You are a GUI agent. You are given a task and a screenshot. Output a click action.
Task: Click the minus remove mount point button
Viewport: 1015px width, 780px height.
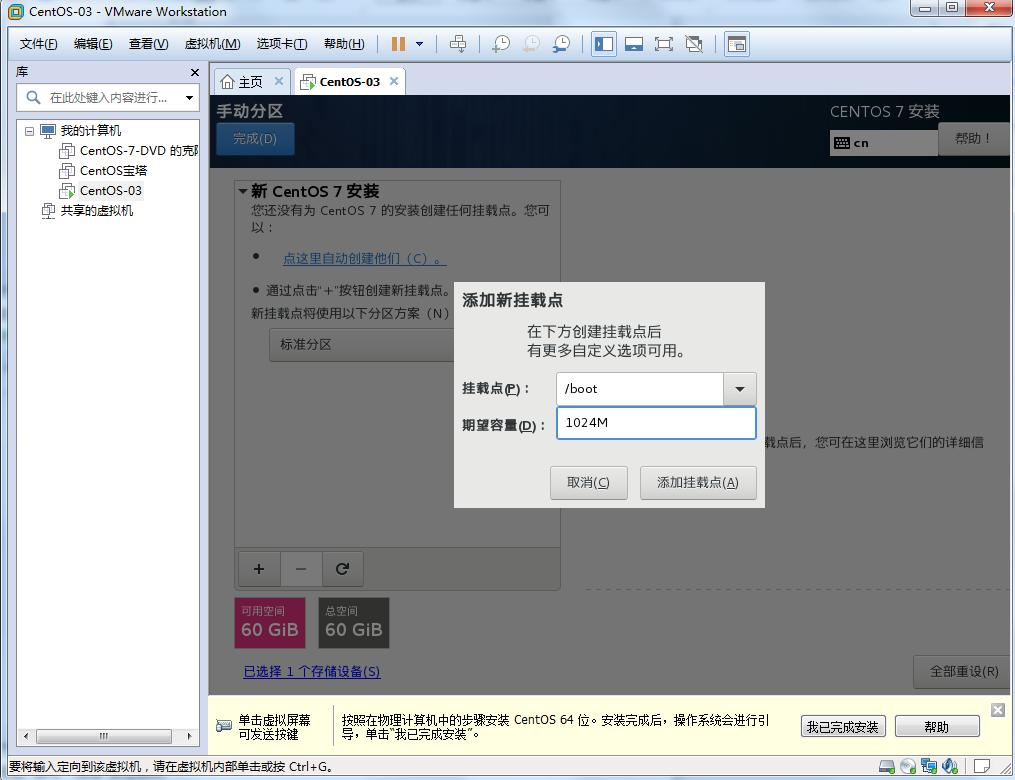coord(301,569)
